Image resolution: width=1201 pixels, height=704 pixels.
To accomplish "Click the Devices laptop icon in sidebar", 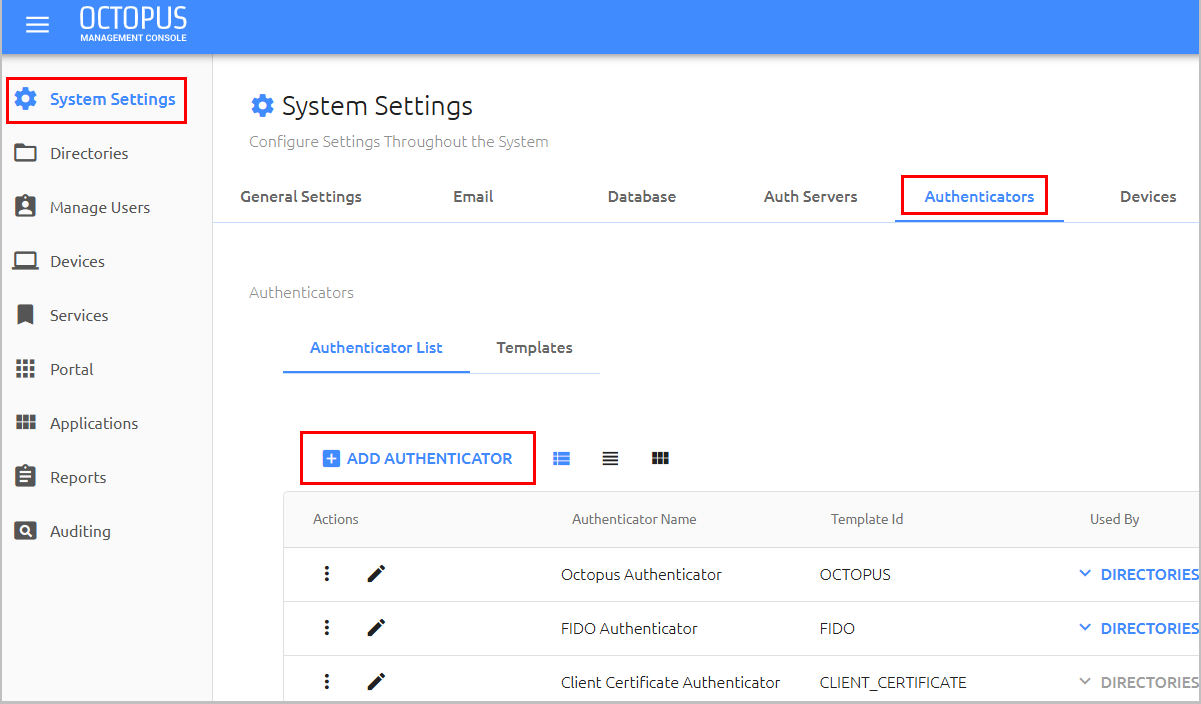I will (26, 261).
